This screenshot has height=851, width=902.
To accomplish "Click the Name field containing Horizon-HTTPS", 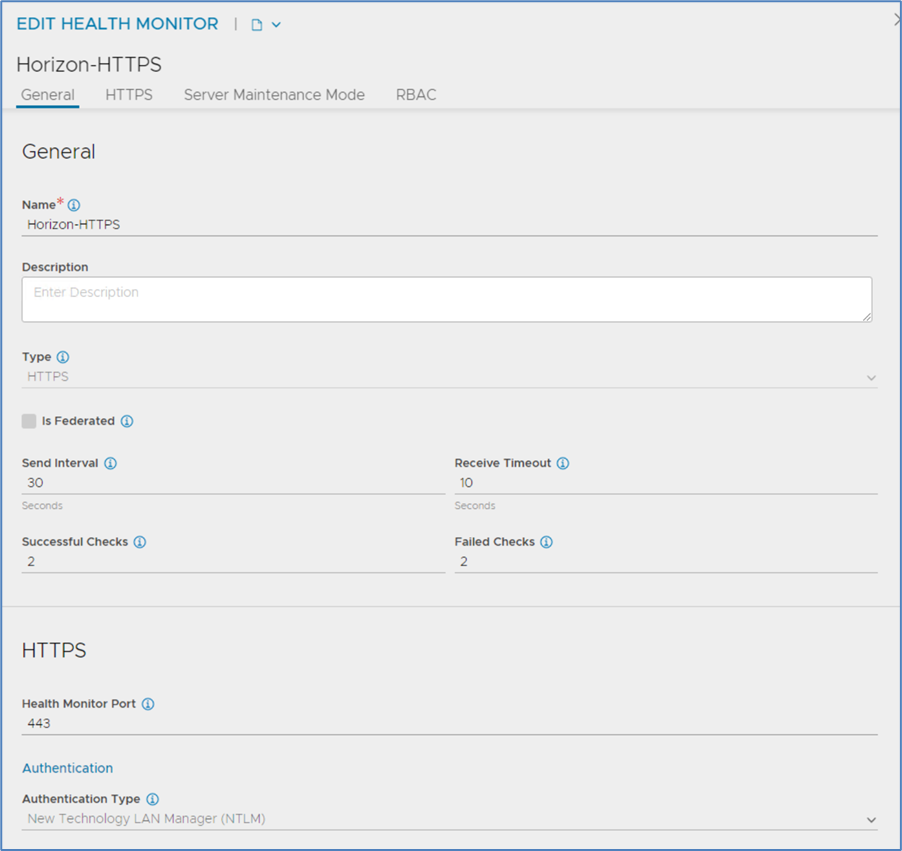I will coord(449,225).
